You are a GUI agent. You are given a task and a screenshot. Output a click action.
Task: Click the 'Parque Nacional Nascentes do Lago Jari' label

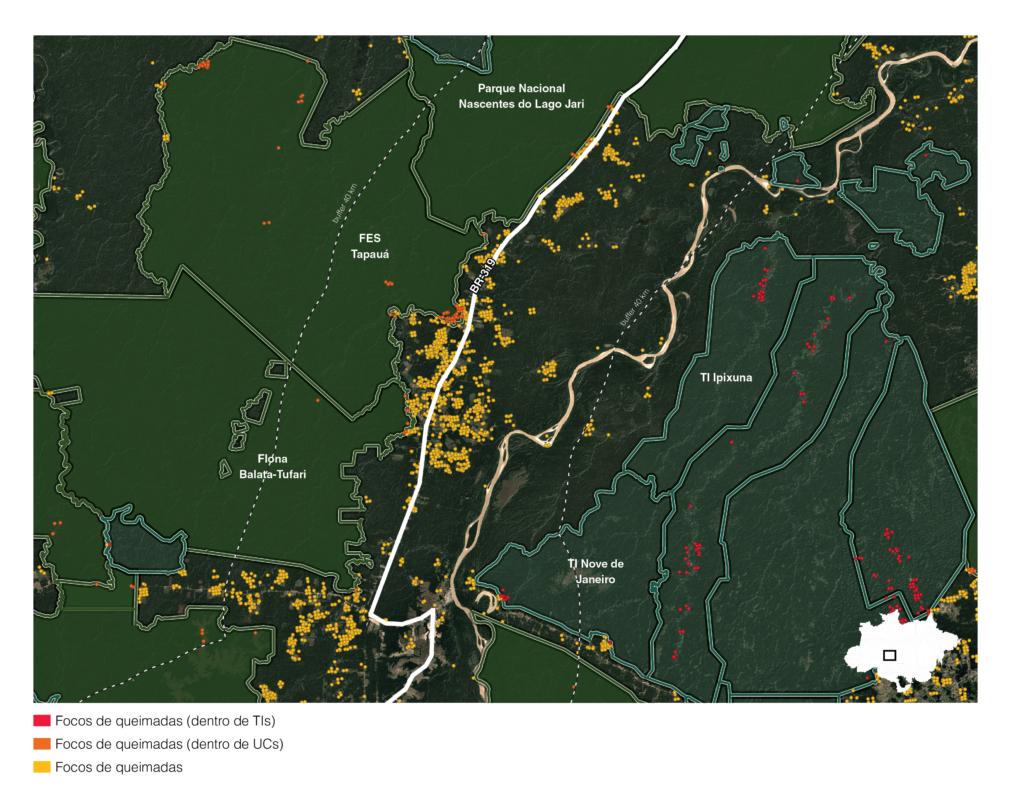[521, 96]
